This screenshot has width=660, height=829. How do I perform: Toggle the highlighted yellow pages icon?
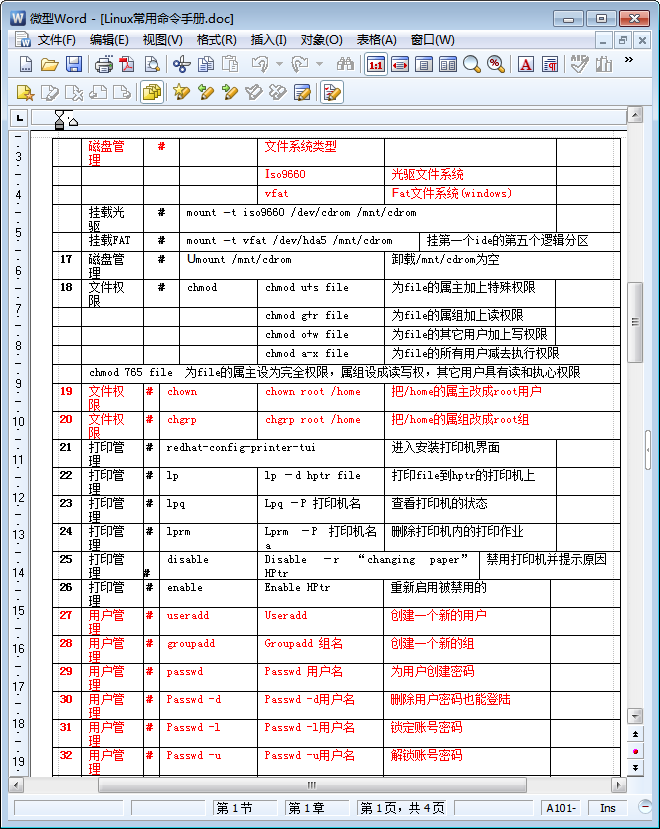coord(152,93)
